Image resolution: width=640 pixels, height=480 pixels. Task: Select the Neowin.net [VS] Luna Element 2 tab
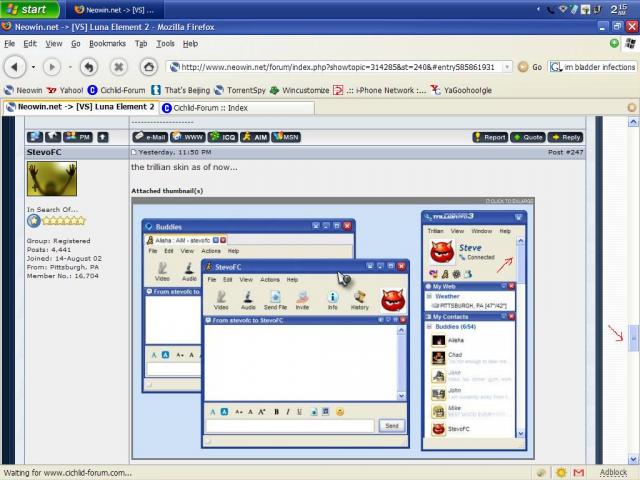point(81,107)
